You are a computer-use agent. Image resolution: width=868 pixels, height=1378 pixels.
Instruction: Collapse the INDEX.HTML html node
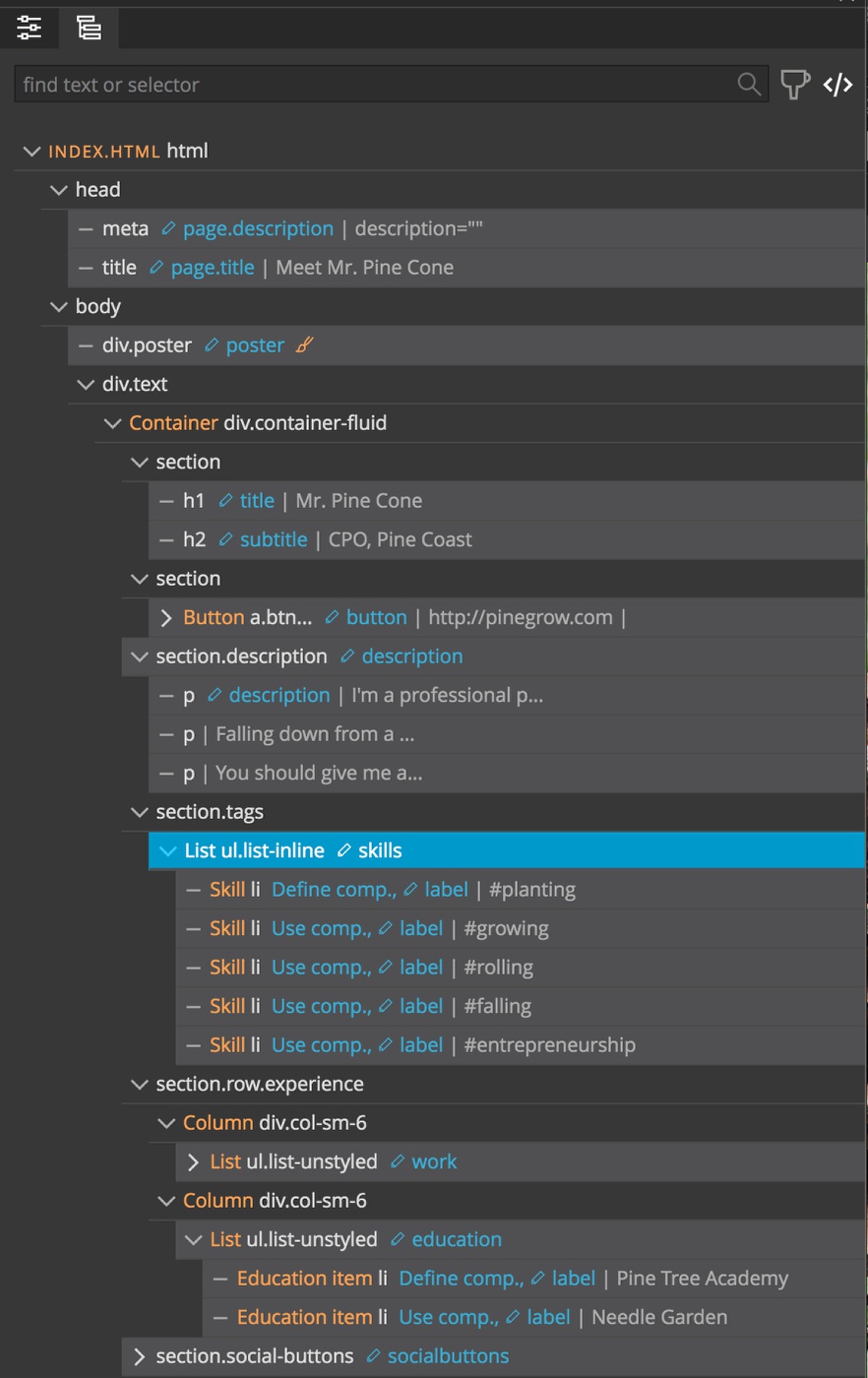click(32, 152)
